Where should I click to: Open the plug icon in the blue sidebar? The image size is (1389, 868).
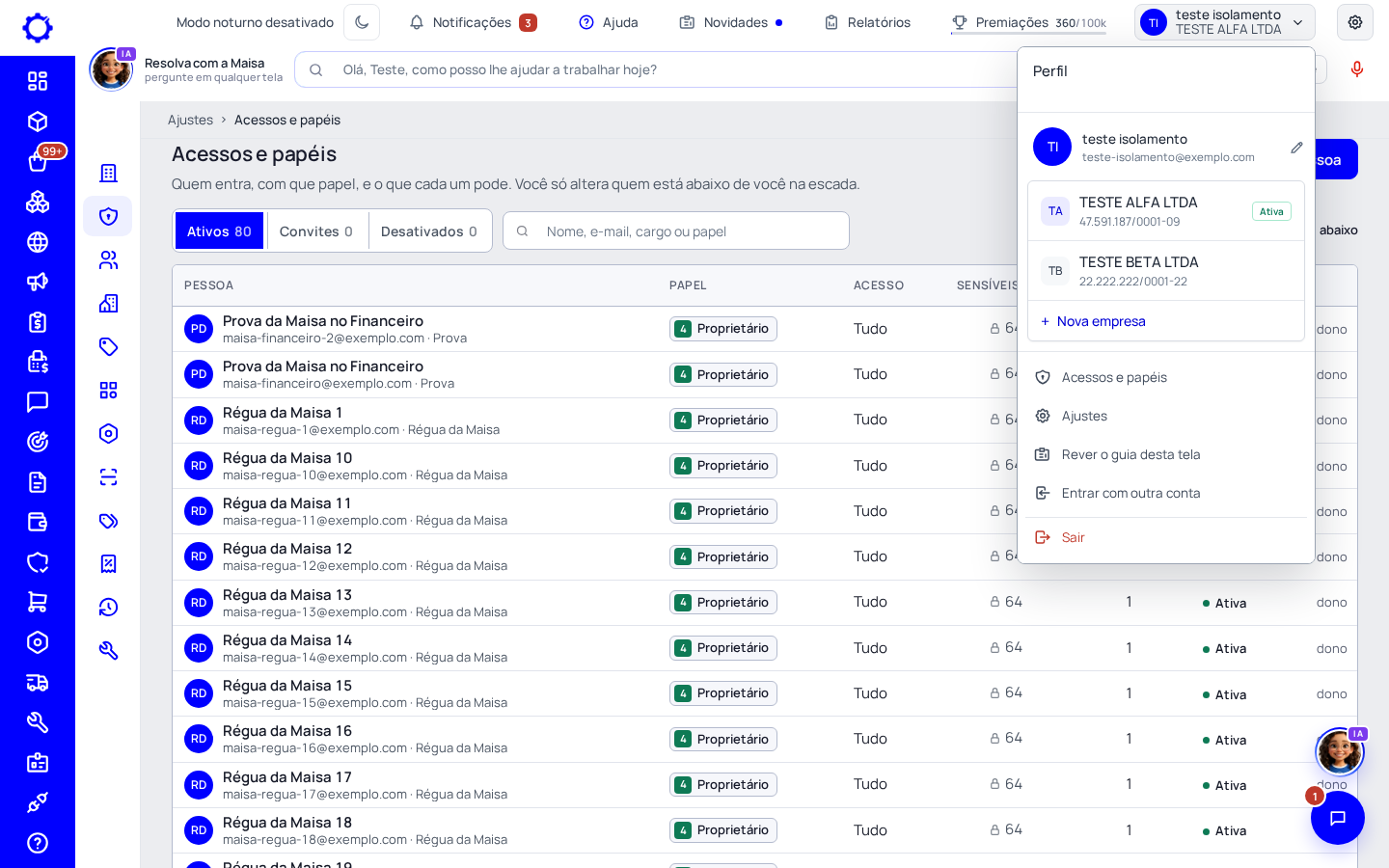[38, 802]
